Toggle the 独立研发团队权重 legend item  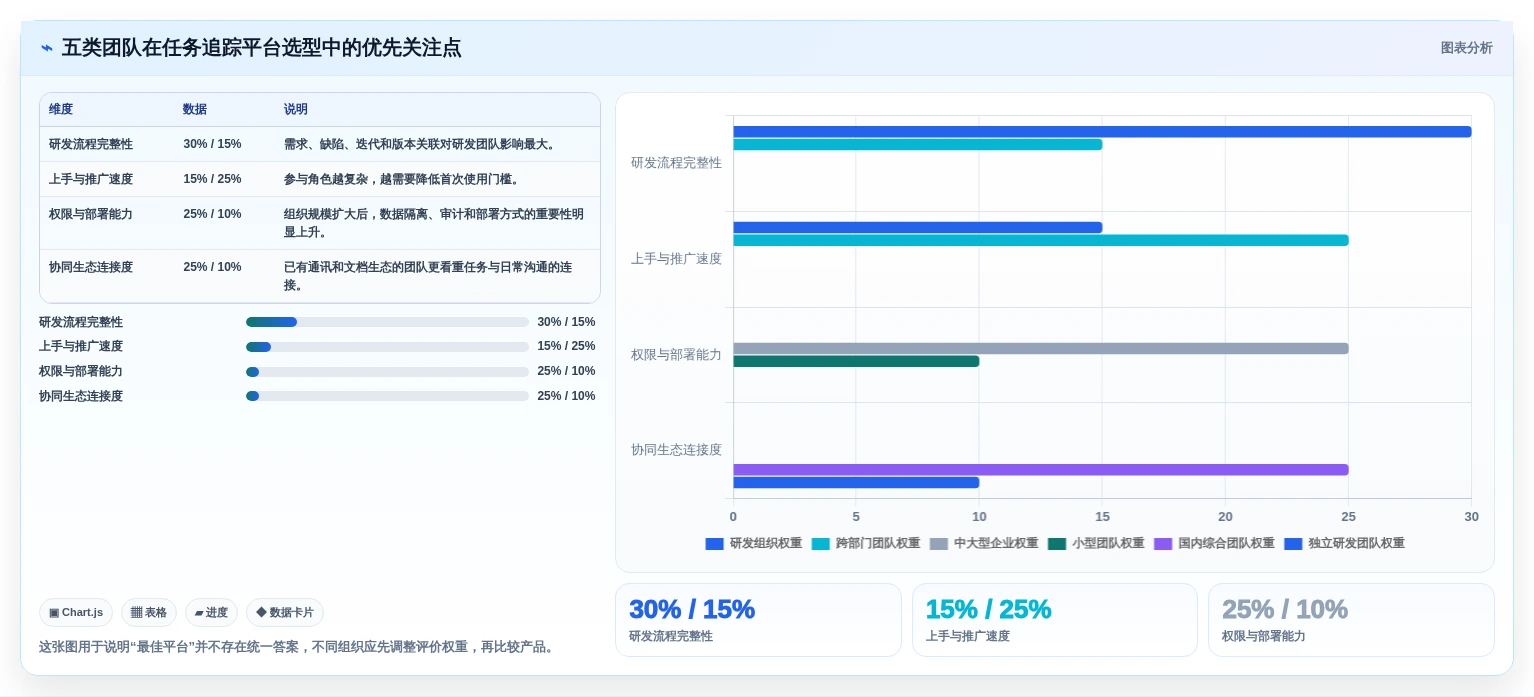click(1344, 543)
